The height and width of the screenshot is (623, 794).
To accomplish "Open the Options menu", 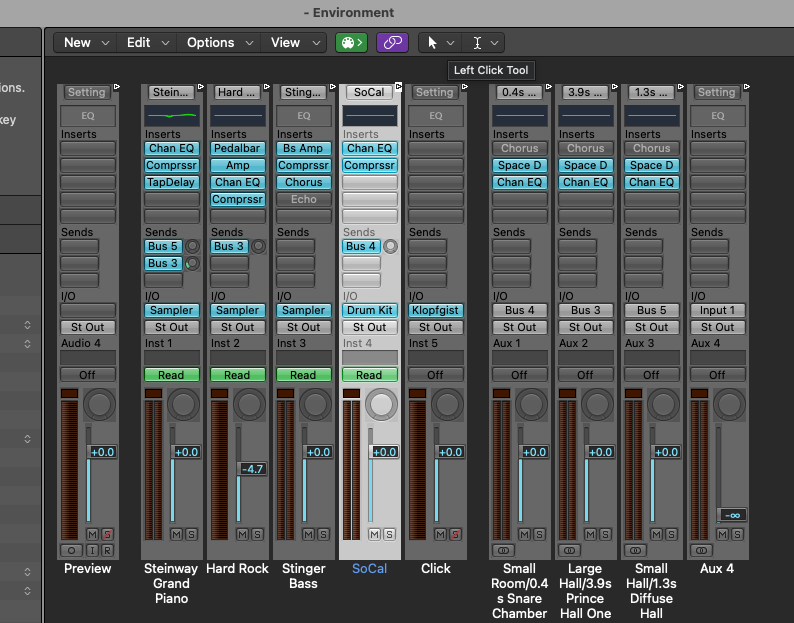I will click(x=210, y=42).
